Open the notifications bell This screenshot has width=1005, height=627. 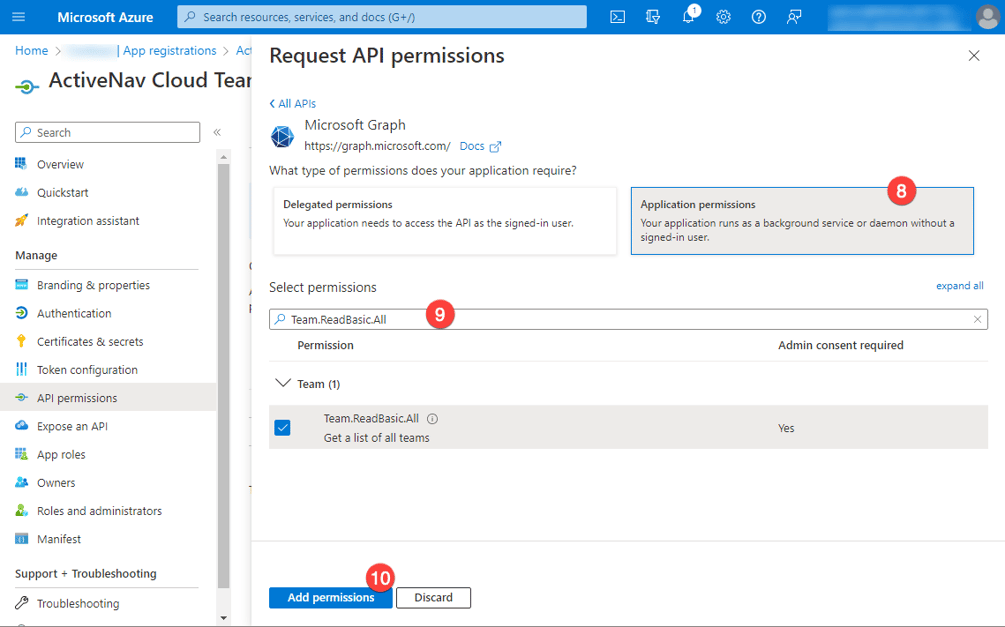(688, 16)
